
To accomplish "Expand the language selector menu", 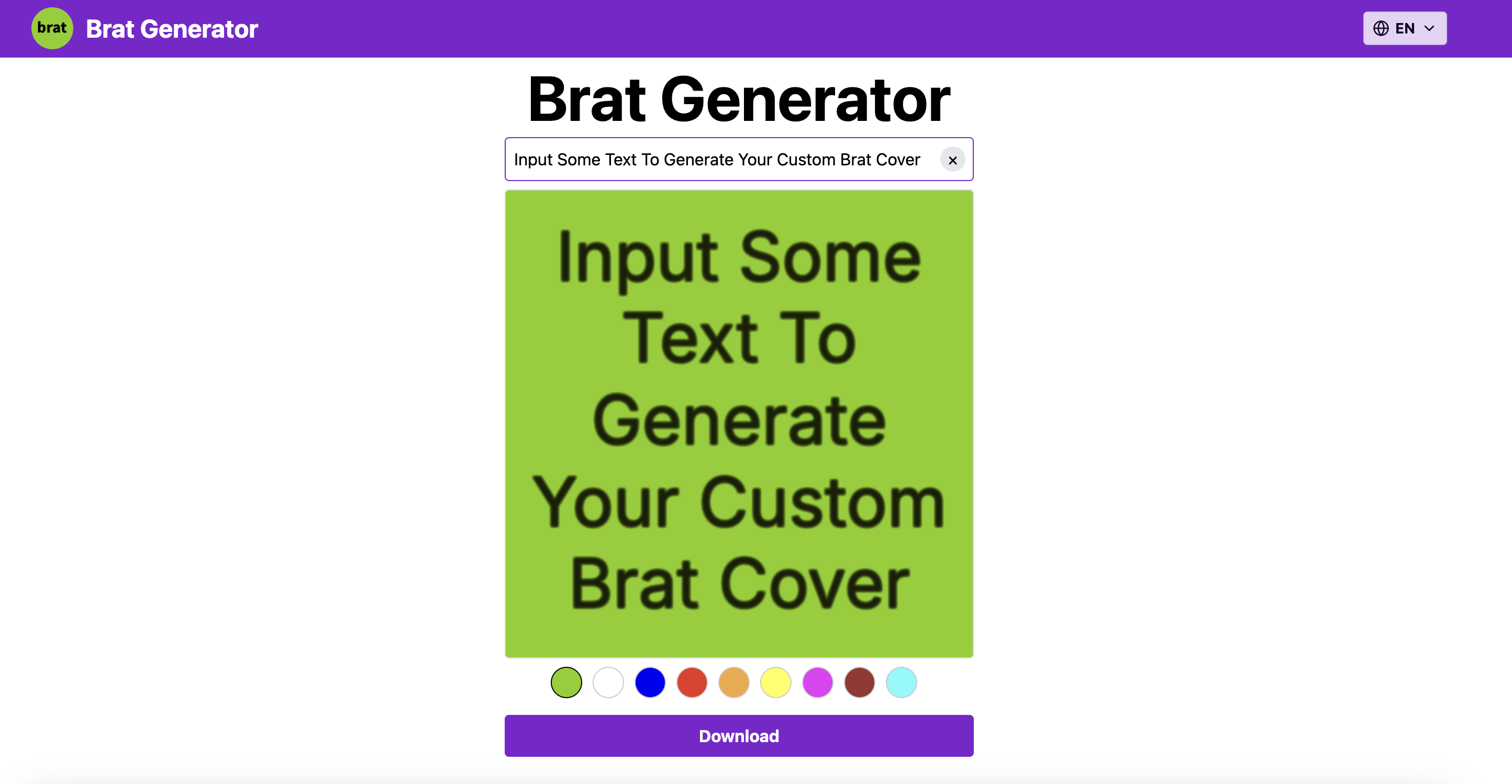I will click(1405, 28).
